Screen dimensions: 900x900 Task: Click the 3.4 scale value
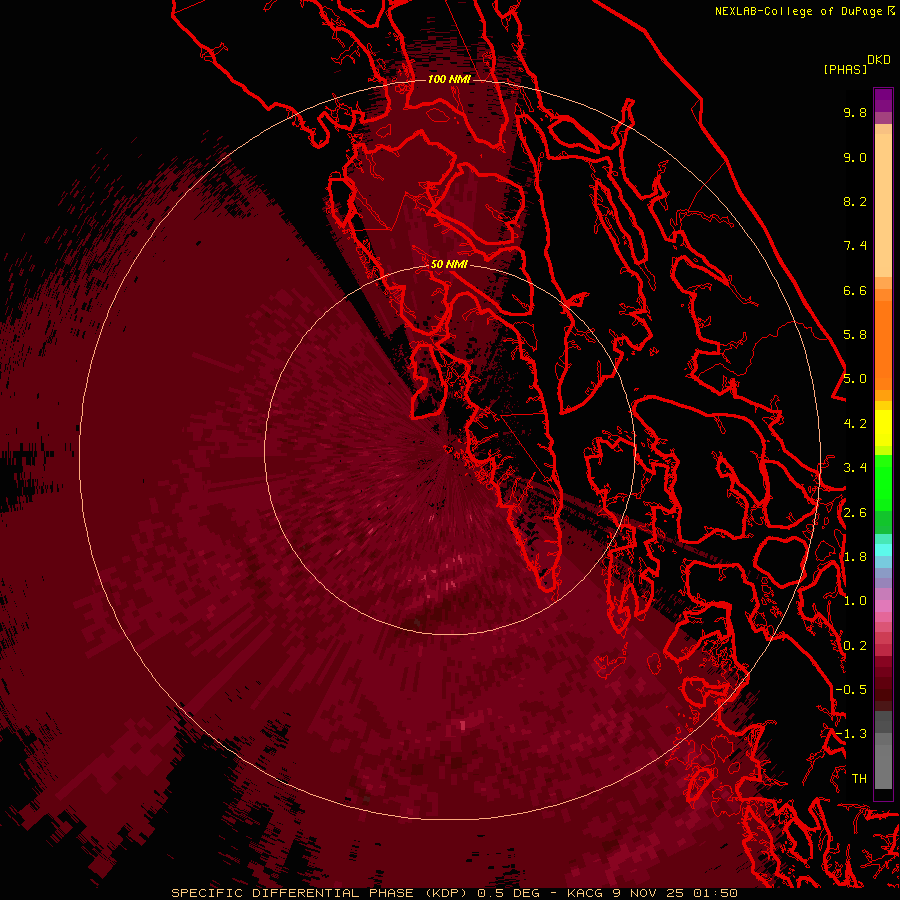pos(855,468)
